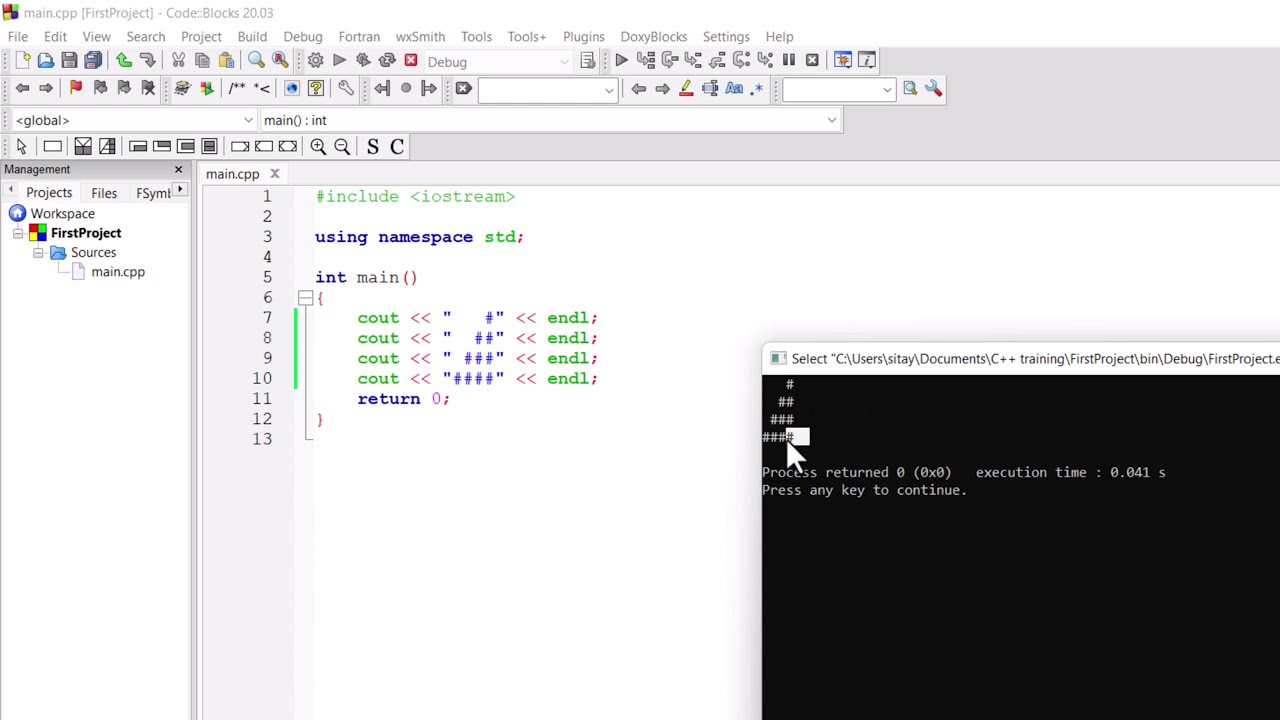The width and height of the screenshot is (1280, 720).
Task: Open Find with the magnifier icon
Action: coord(256,61)
